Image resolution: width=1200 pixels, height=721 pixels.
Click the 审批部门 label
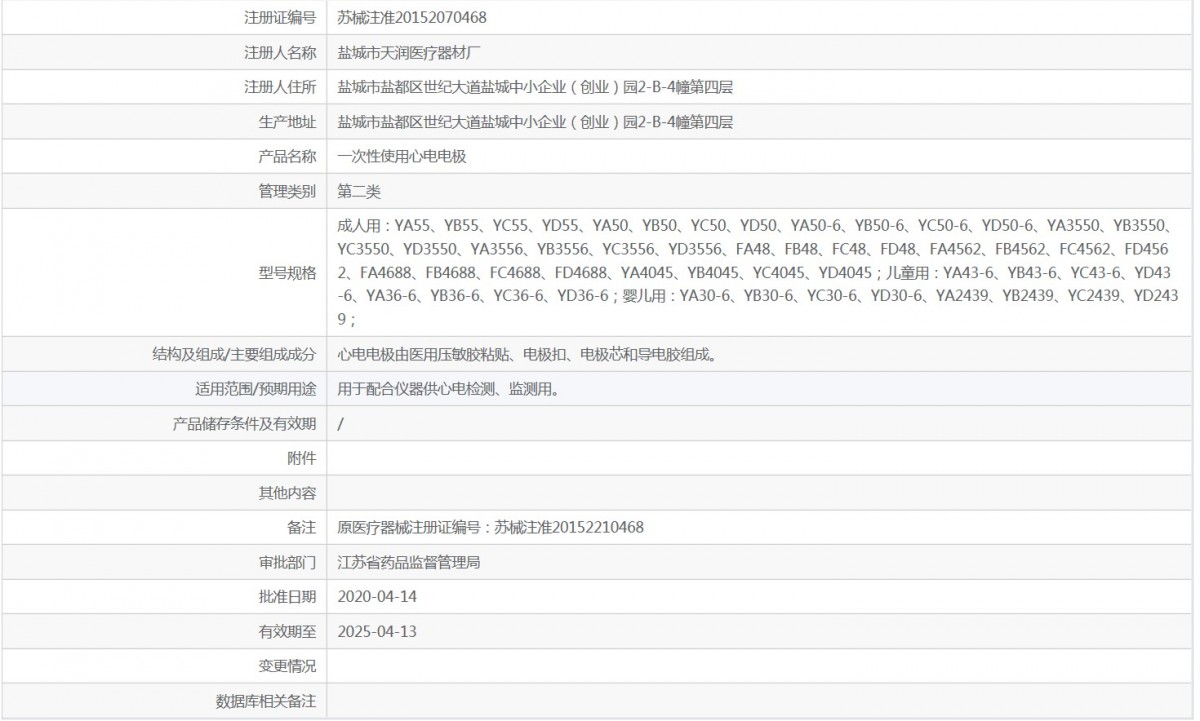[x=287, y=563]
